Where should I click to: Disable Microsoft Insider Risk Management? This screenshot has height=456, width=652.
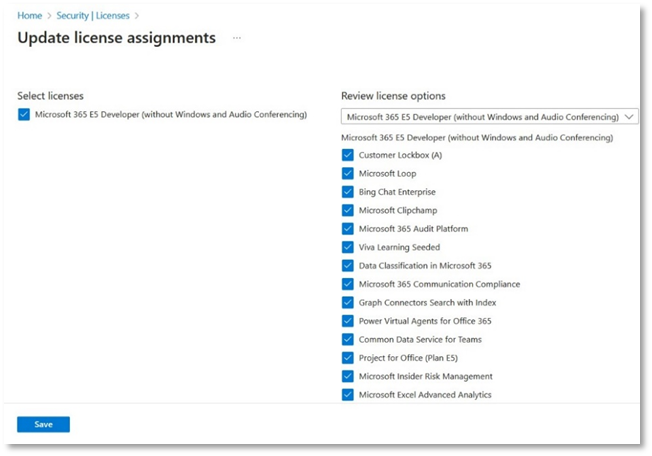pyautogui.click(x=348, y=377)
